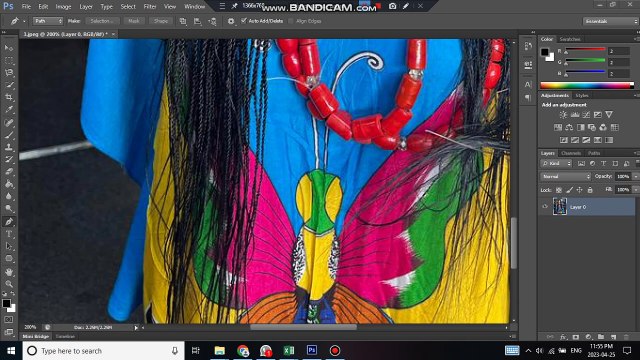Click the Make Mask button
This screenshot has height=360, width=640.
tap(134, 21)
